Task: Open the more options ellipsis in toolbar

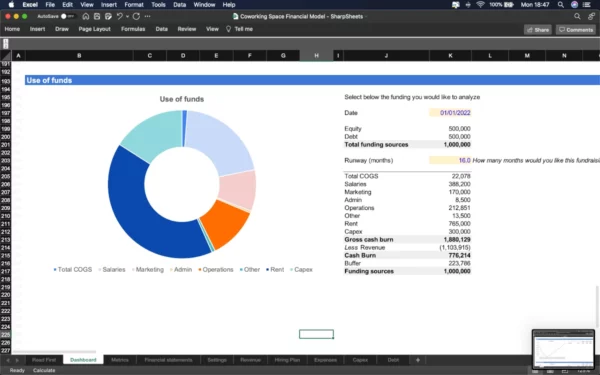Action: 148,16
